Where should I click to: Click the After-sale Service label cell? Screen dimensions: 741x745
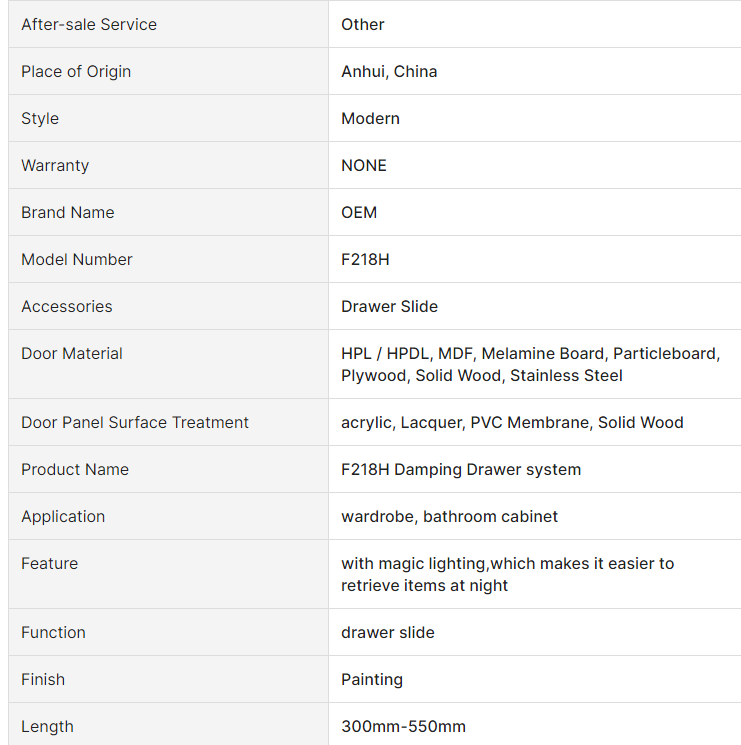coord(168,24)
